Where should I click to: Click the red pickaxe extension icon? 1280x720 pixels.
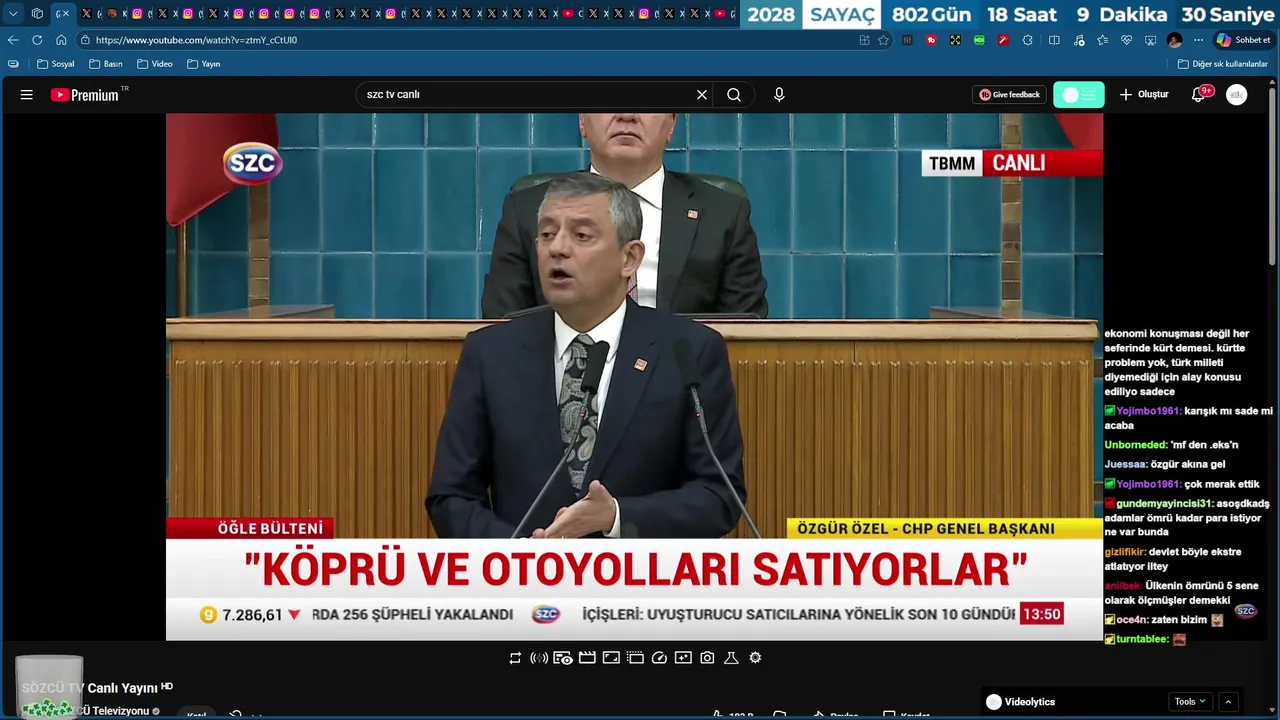click(1002, 40)
